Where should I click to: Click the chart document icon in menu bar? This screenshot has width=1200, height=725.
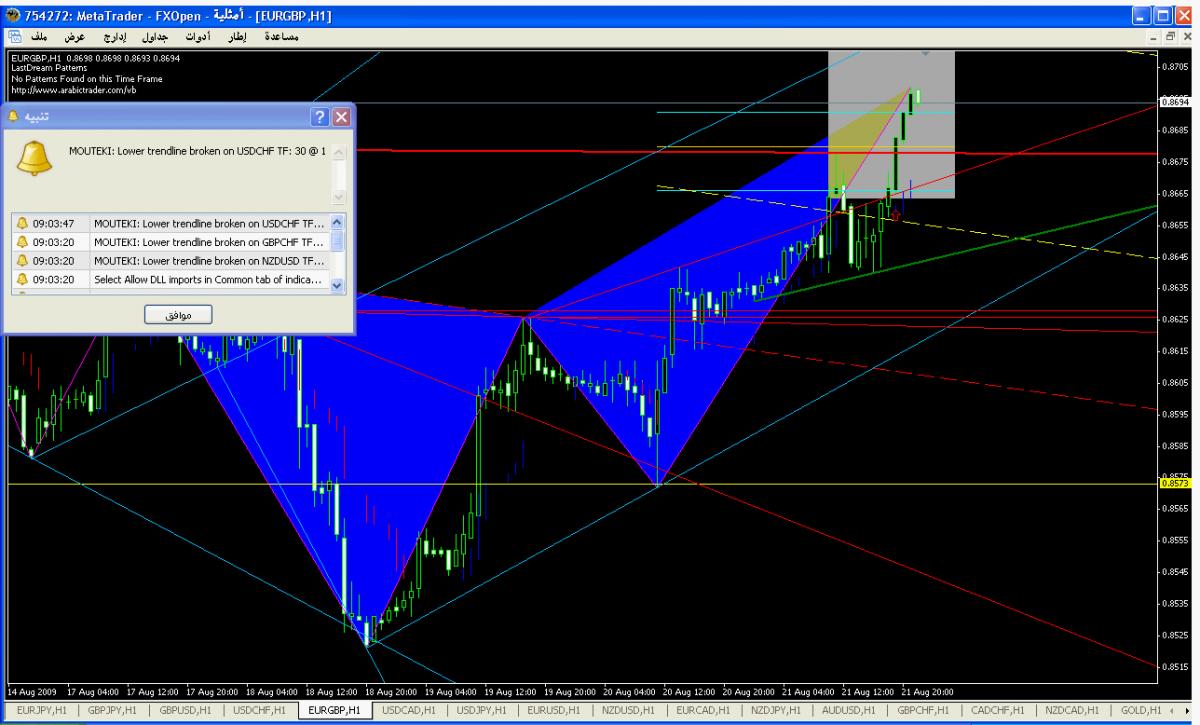point(15,37)
